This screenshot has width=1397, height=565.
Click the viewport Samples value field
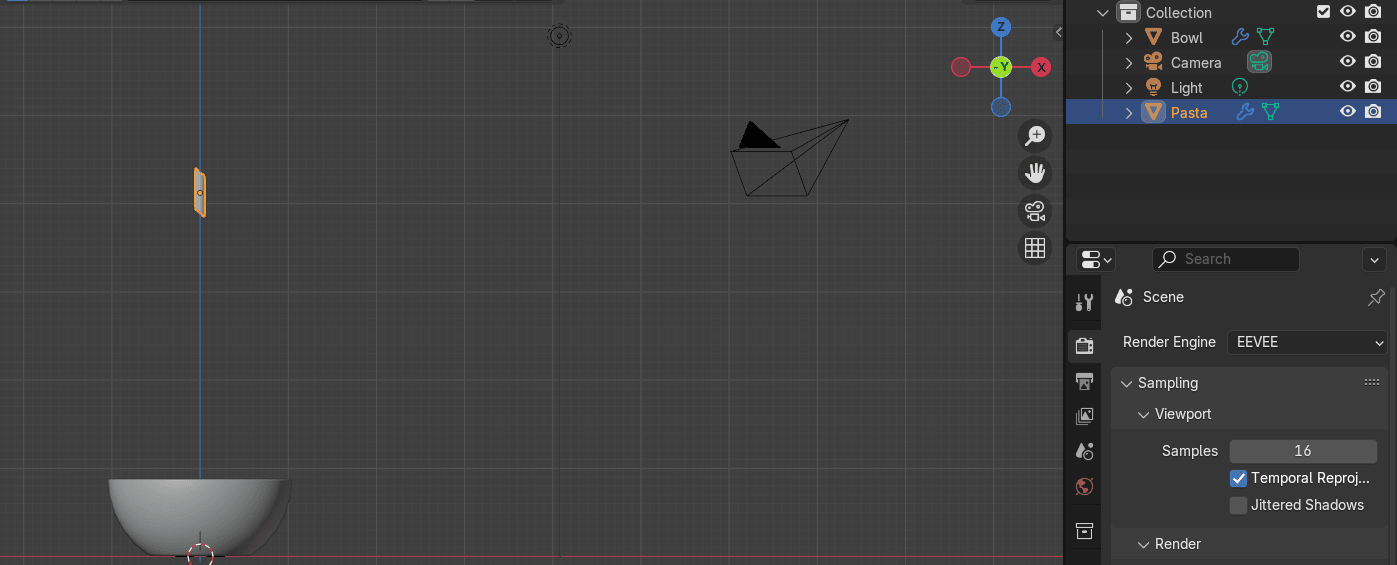pos(1302,451)
